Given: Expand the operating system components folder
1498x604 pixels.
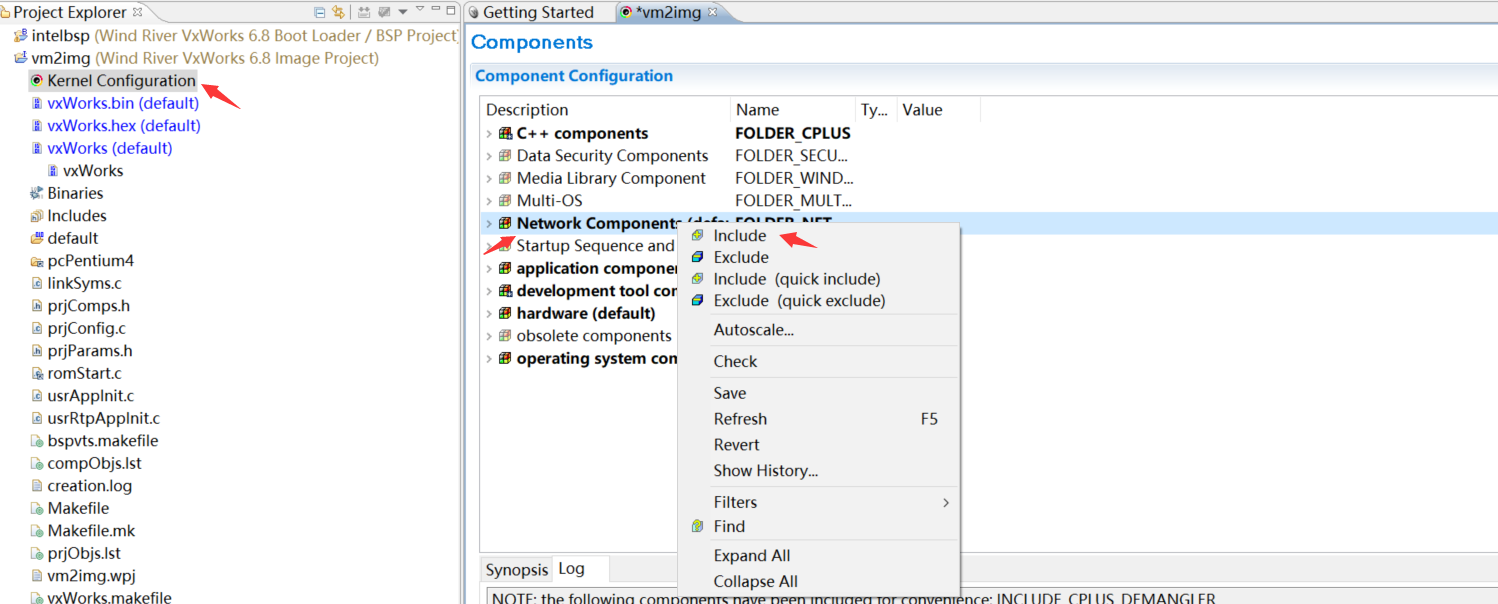Looking at the screenshot, I should click(x=489, y=358).
